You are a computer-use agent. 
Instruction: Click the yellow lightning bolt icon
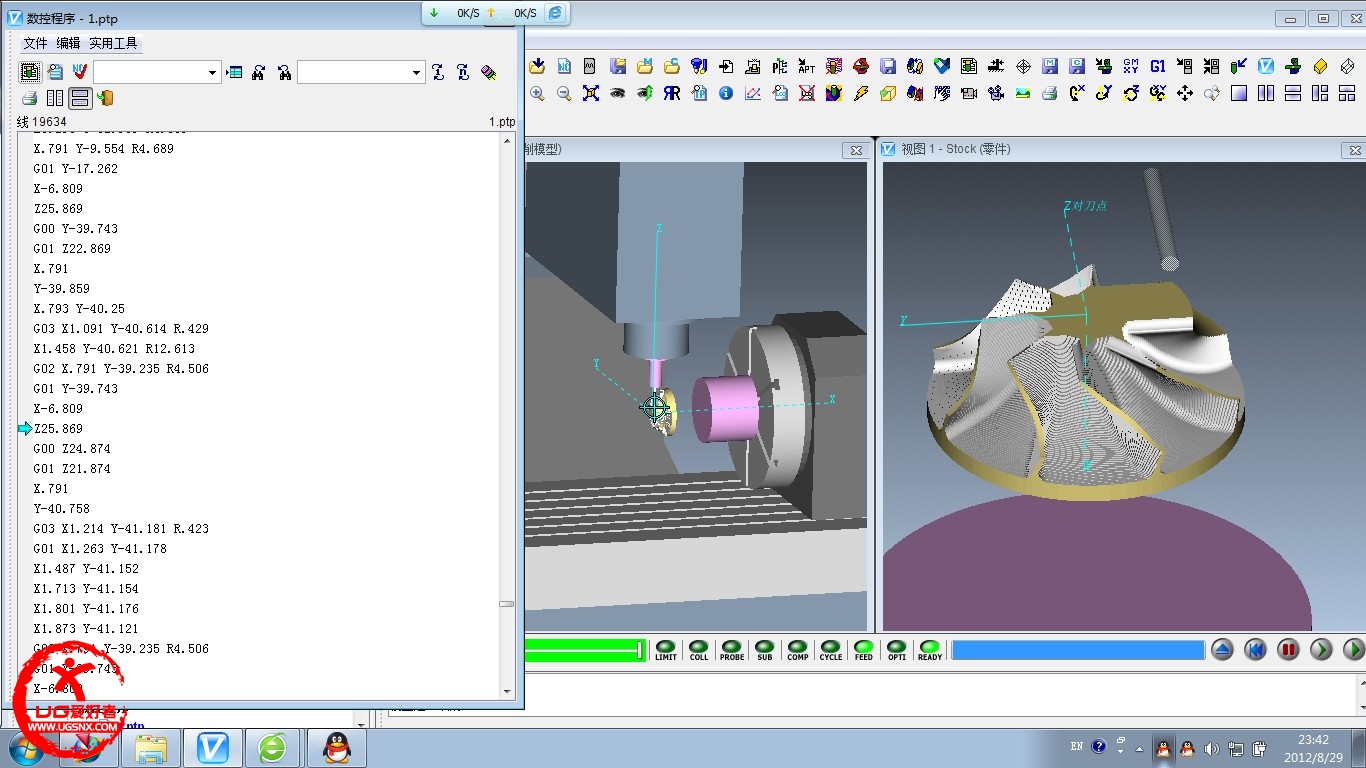tap(861, 93)
